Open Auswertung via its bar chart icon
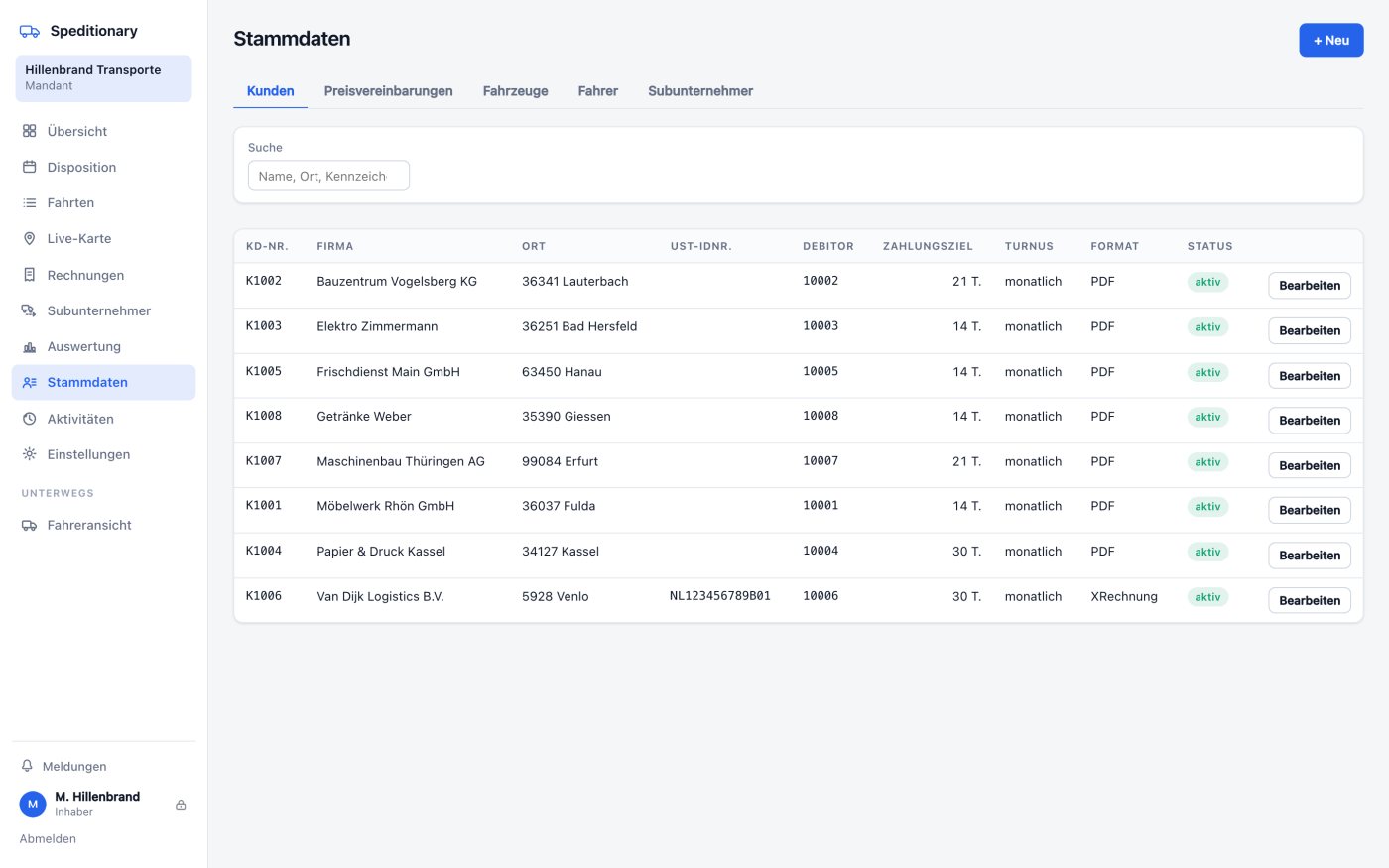1389x868 pixels. pos(30,346)
